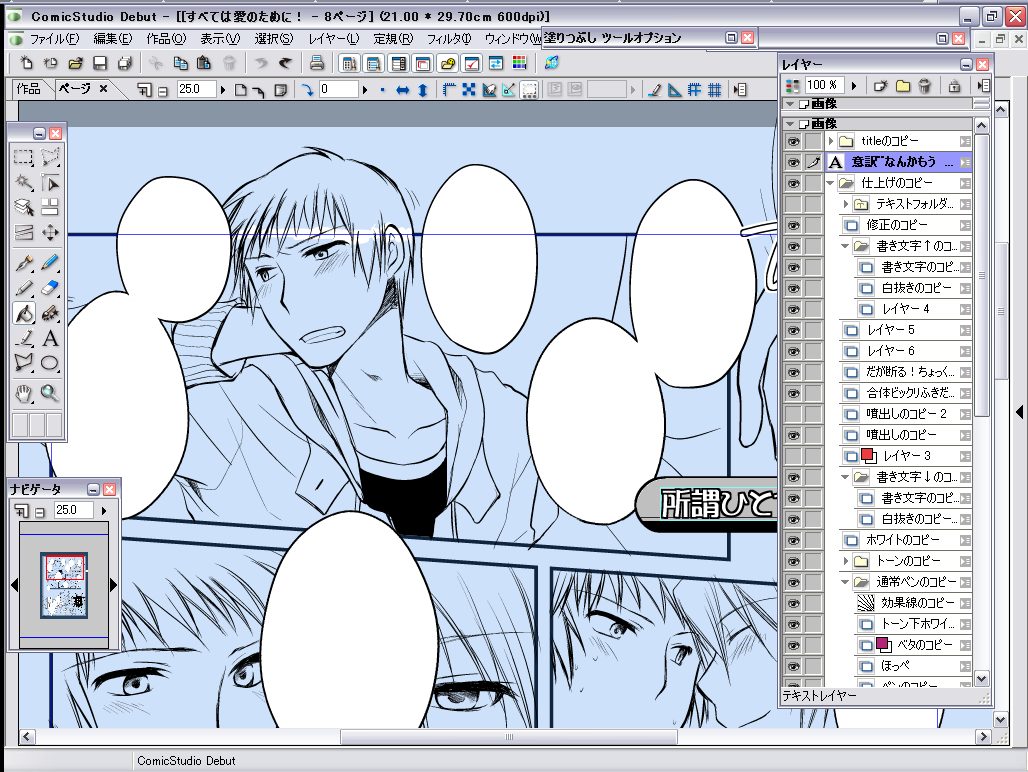Select the magnifier zoom tool

coord(50,394)
